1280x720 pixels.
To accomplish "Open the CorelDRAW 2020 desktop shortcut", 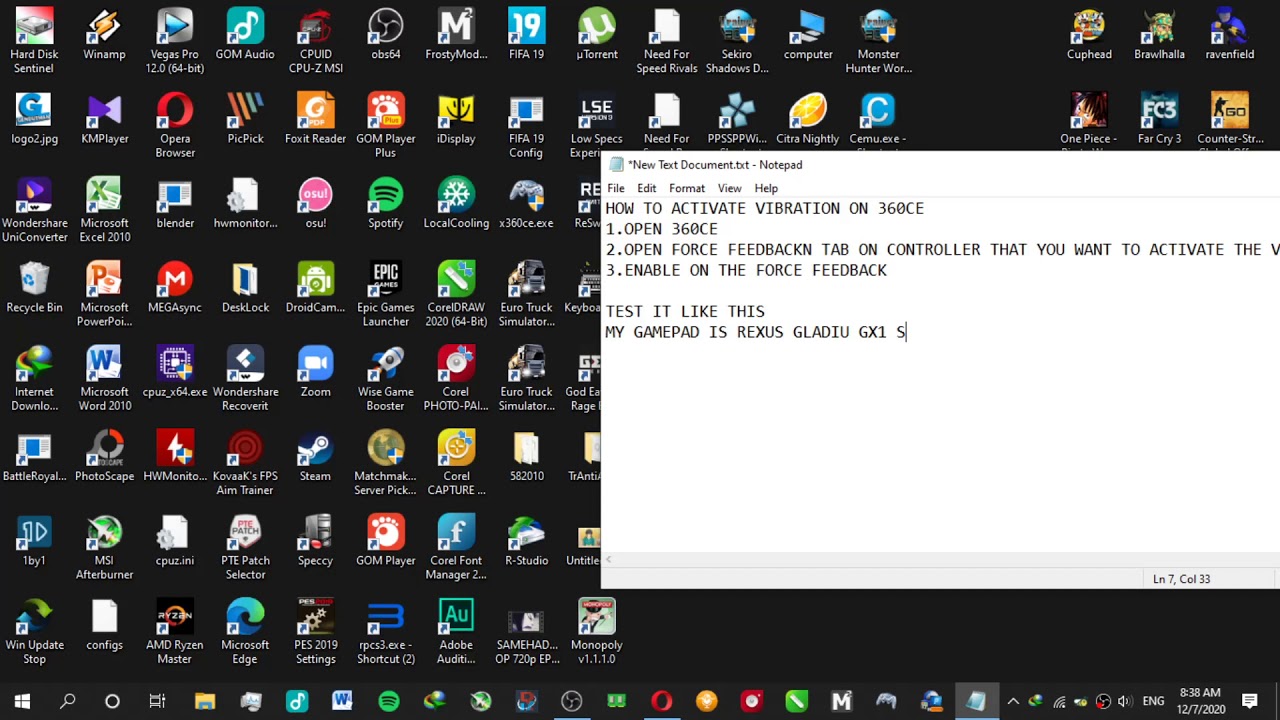I will point(456,295).
